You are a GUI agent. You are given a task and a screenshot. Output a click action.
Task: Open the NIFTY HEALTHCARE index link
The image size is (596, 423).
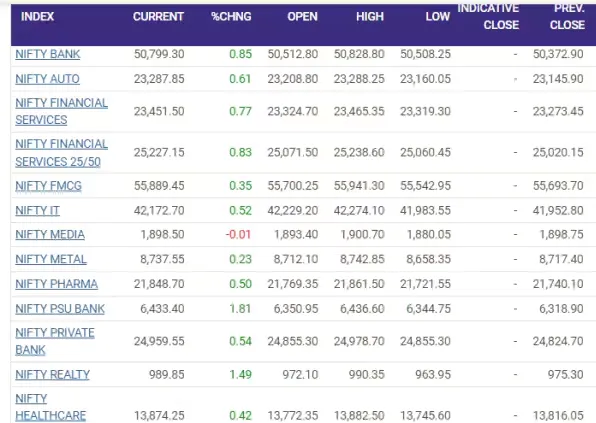(x=51, y=407)
